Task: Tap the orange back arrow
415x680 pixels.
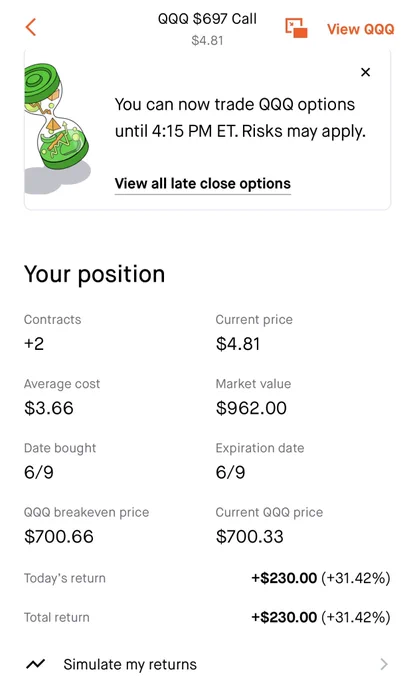Action: tap(30, 27)
